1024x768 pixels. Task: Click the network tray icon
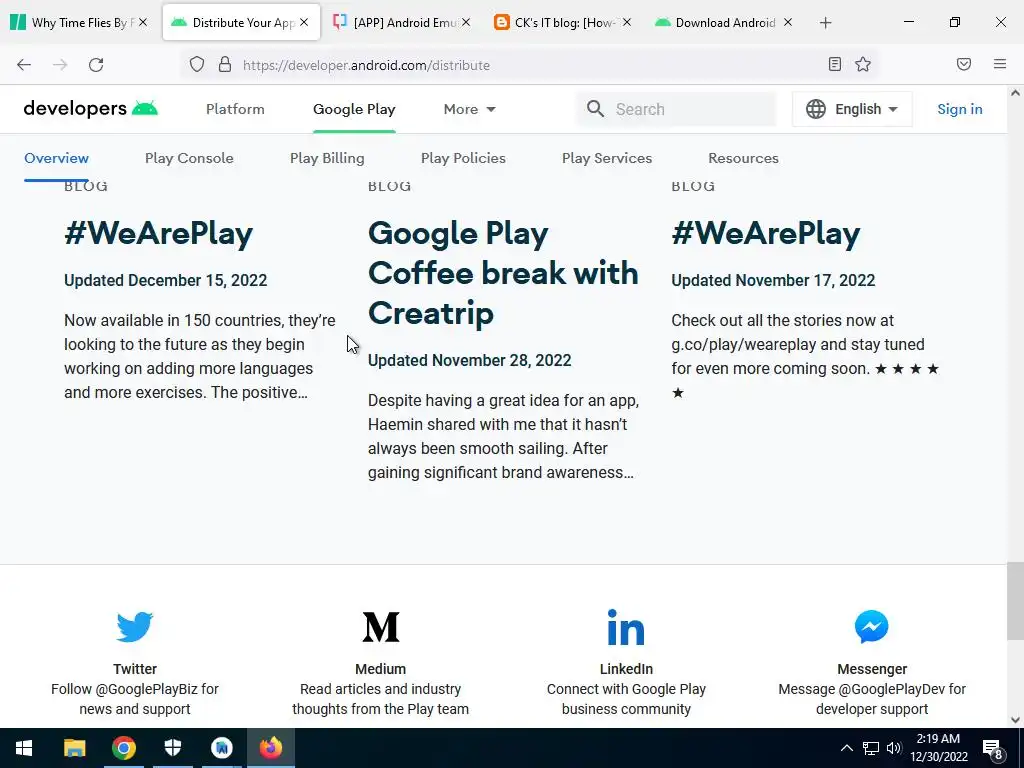(x=871, y=748)
